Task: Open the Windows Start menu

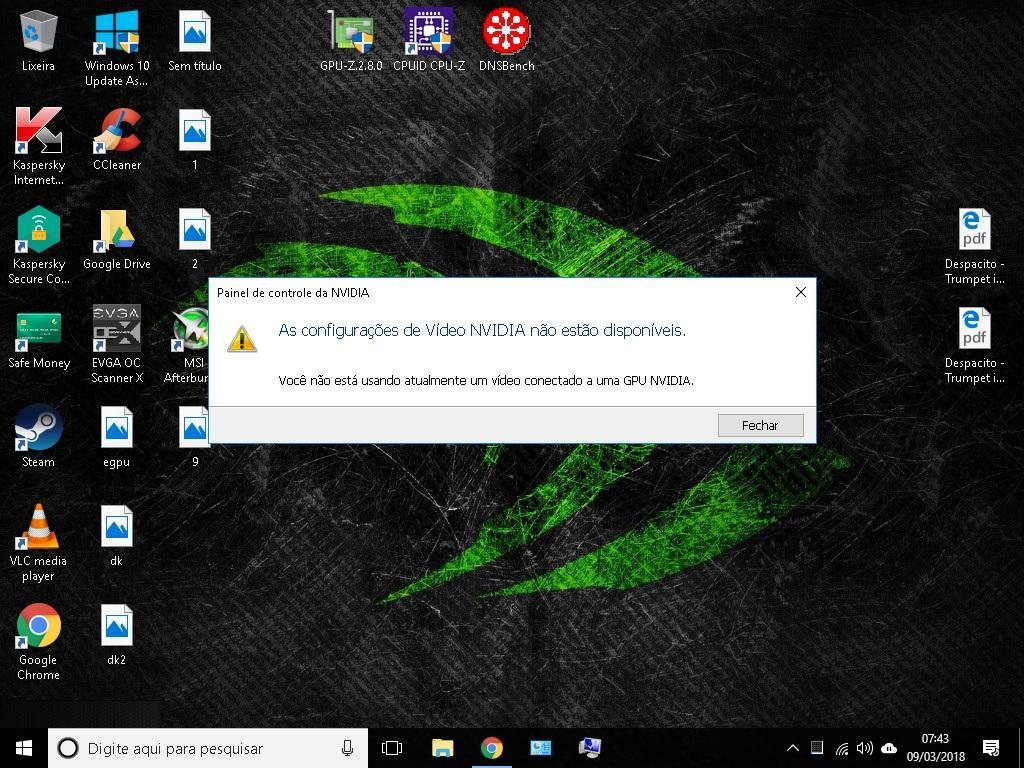Action: pos(24,748)
